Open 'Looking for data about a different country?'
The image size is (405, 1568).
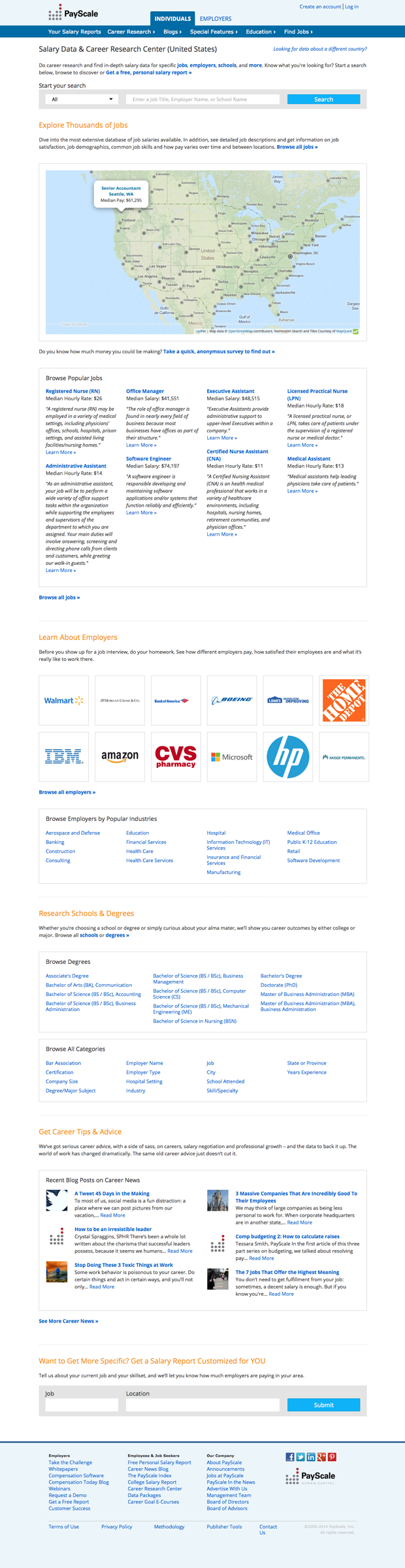[320, 49]
